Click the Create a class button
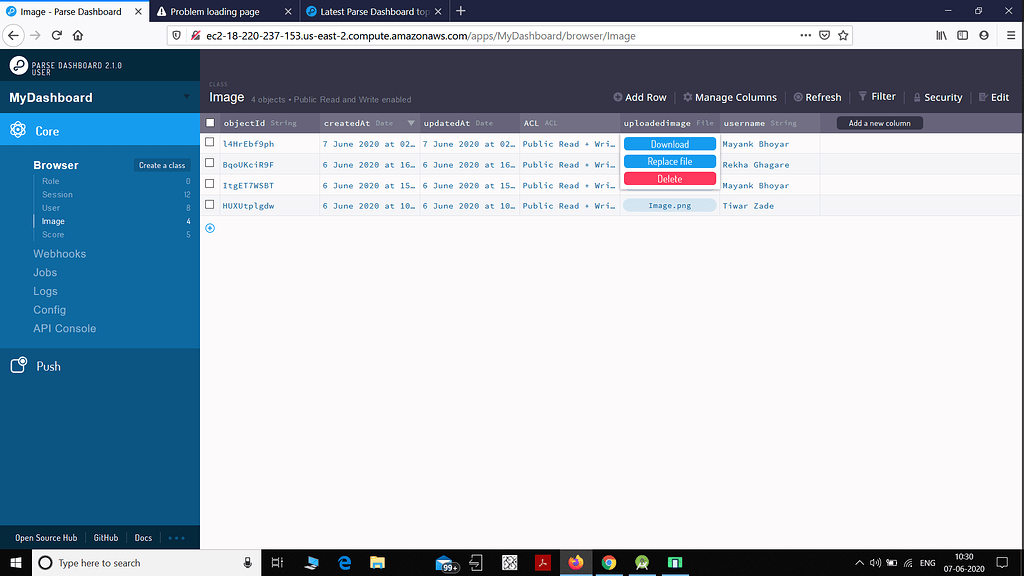 click(160, 165)
